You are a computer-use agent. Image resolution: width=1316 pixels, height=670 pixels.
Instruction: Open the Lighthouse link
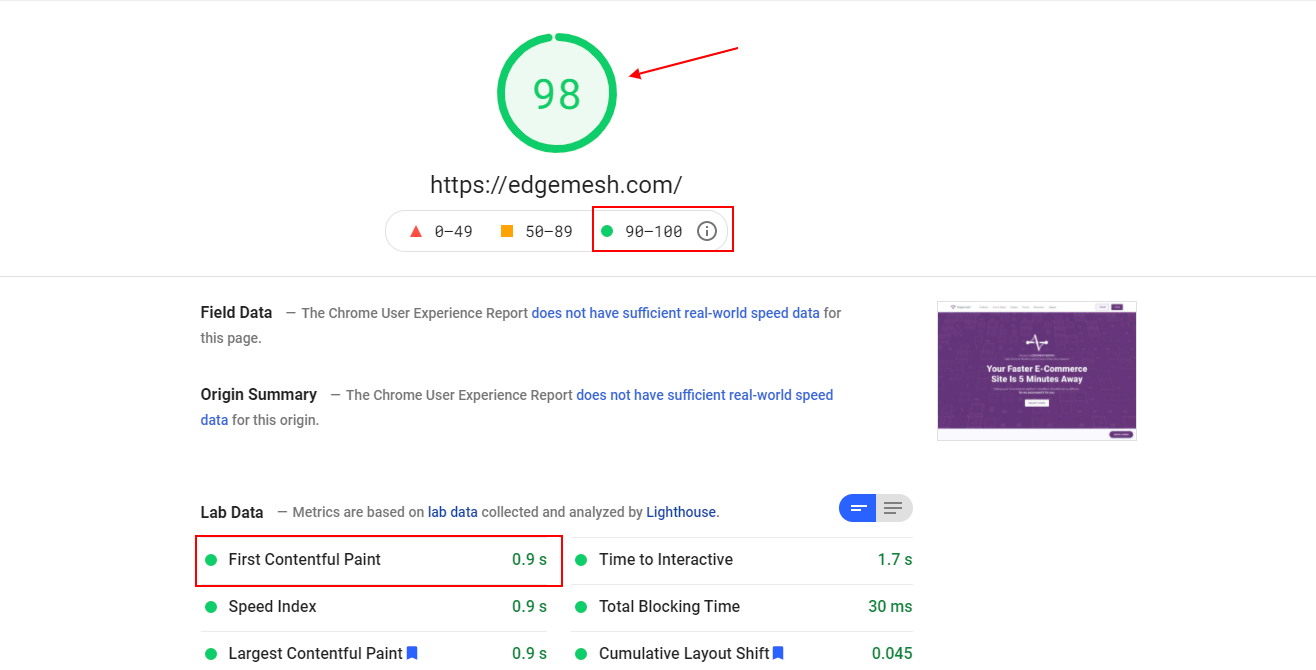(681, 512)
